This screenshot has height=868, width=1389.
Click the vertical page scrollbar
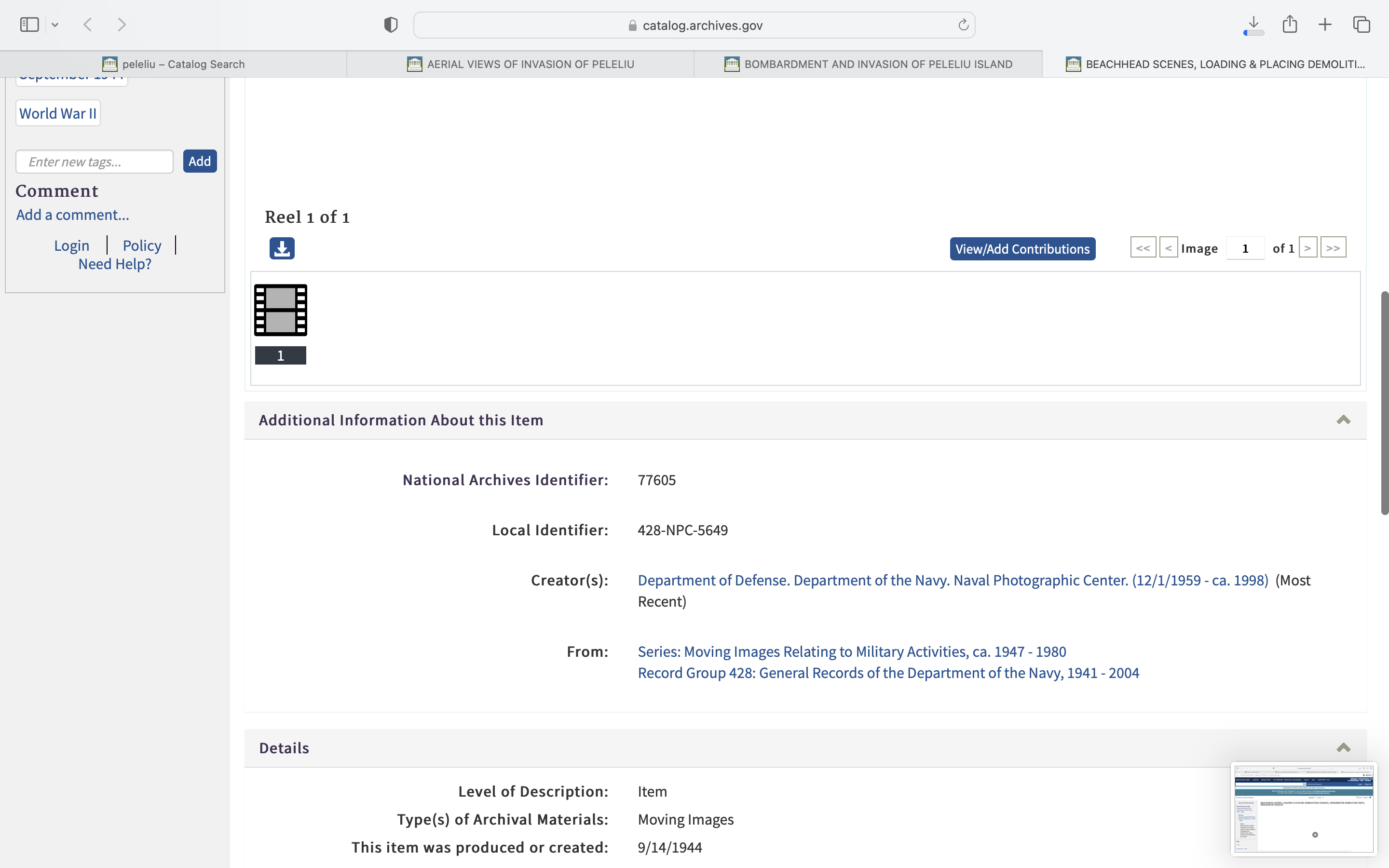(1384, 402)
